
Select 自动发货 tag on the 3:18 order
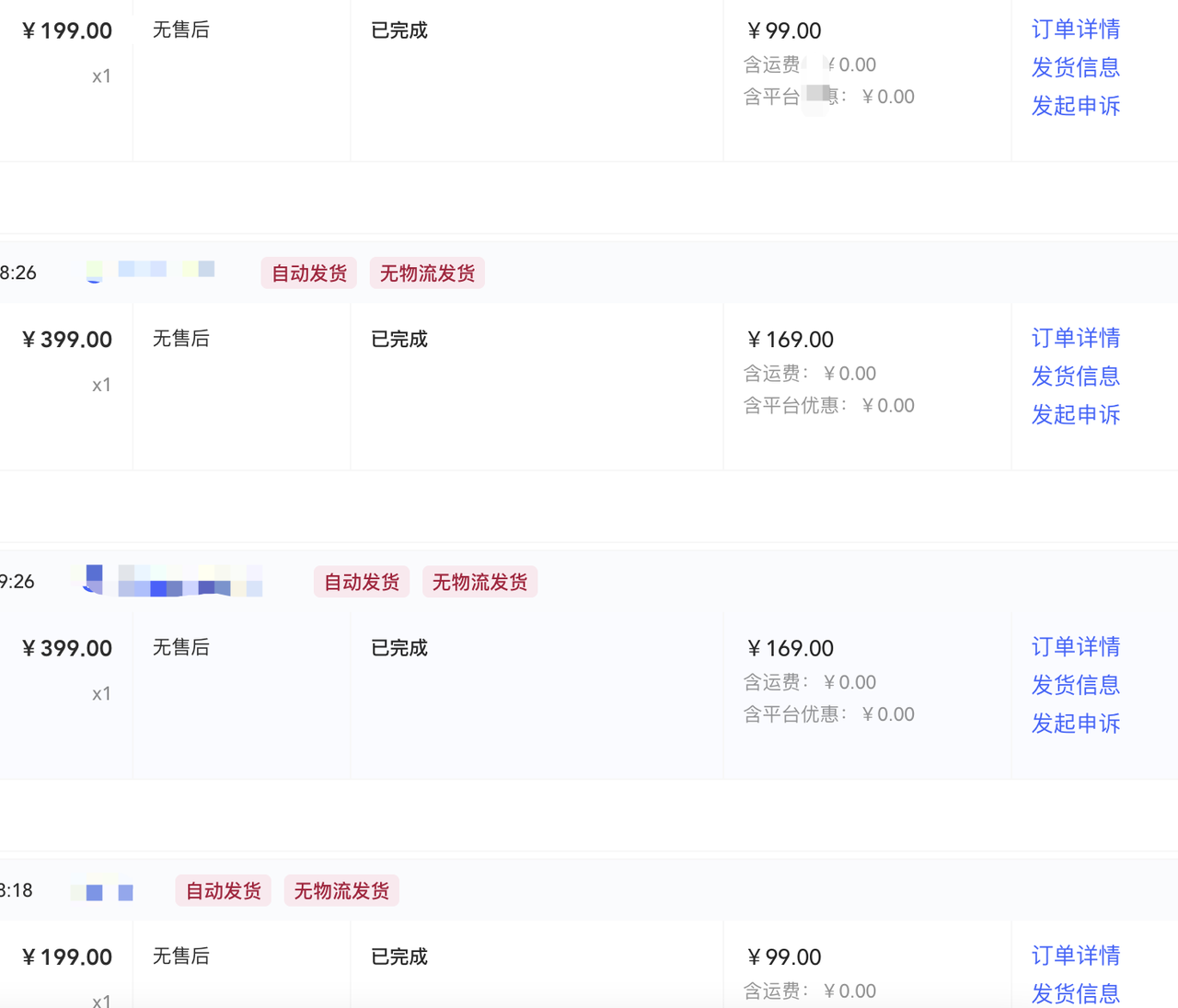tap(223, 890)
